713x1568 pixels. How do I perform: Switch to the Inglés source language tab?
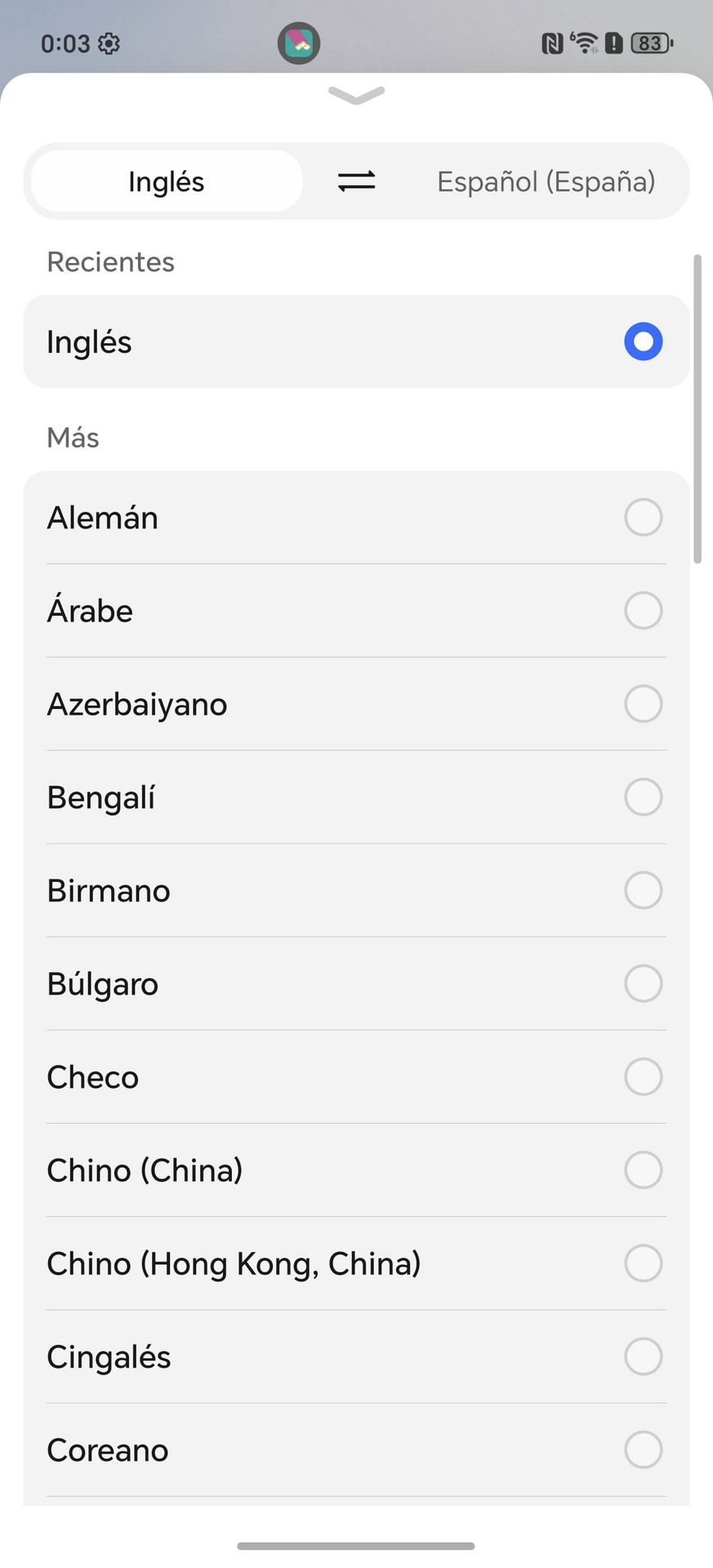click(x=167, y=181)
